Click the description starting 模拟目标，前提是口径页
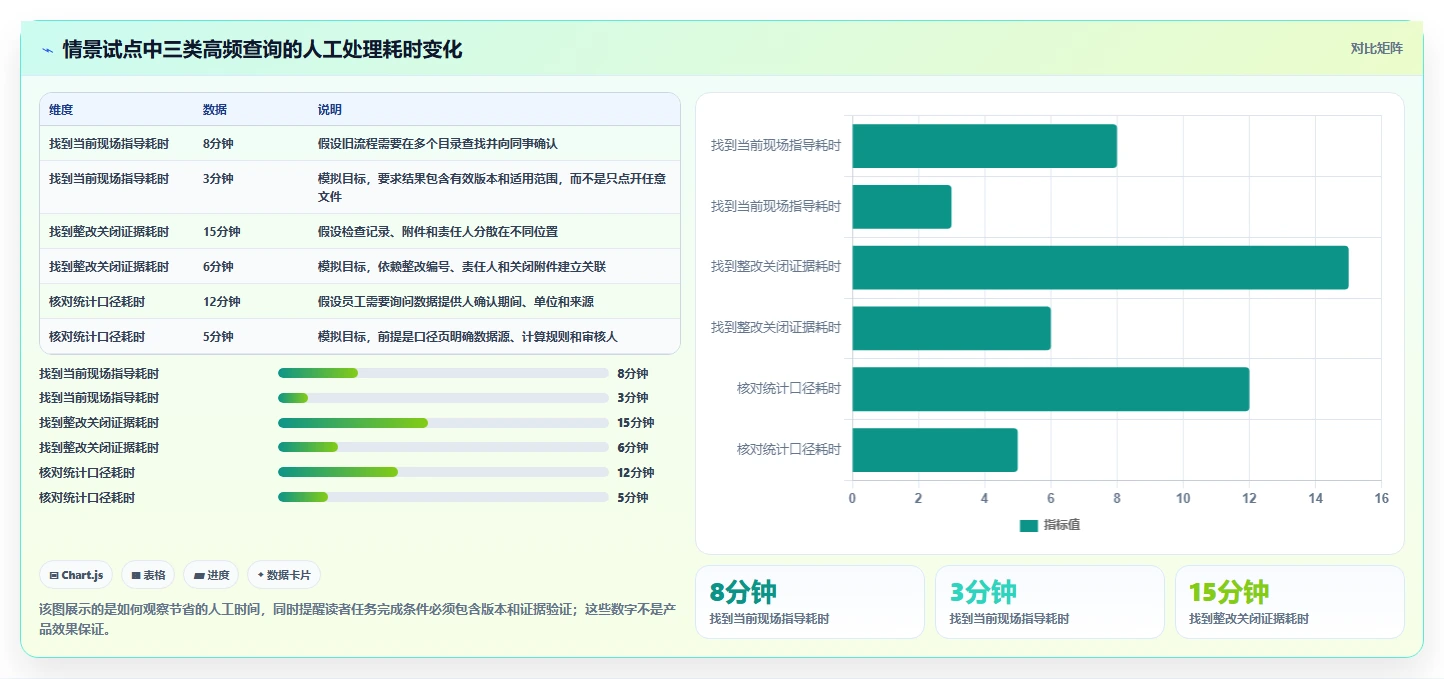1444x679 pixels. (467, 336)
